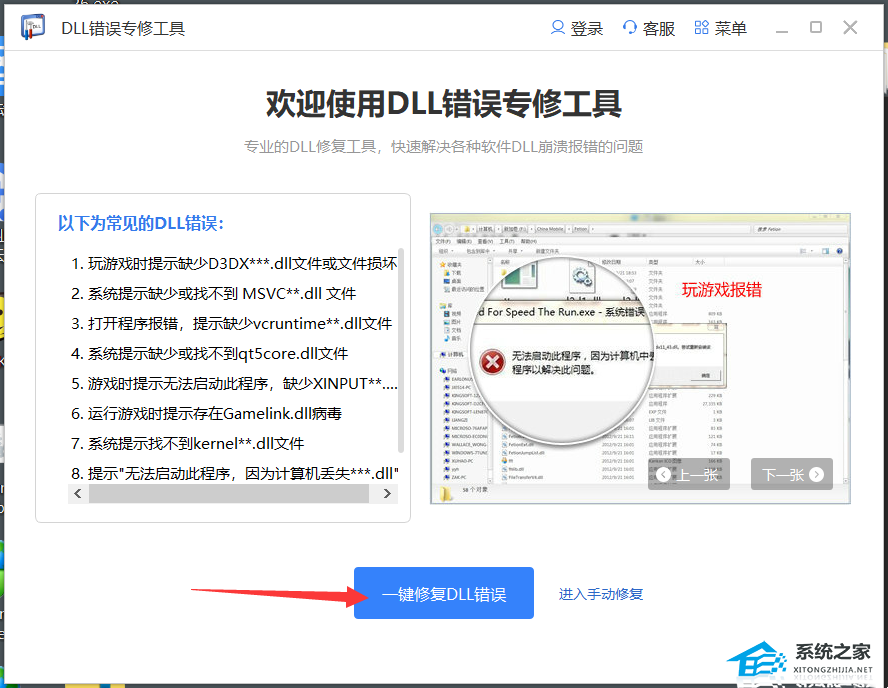
Task: Contact support via the 客服 link
Action: (657, 28)
